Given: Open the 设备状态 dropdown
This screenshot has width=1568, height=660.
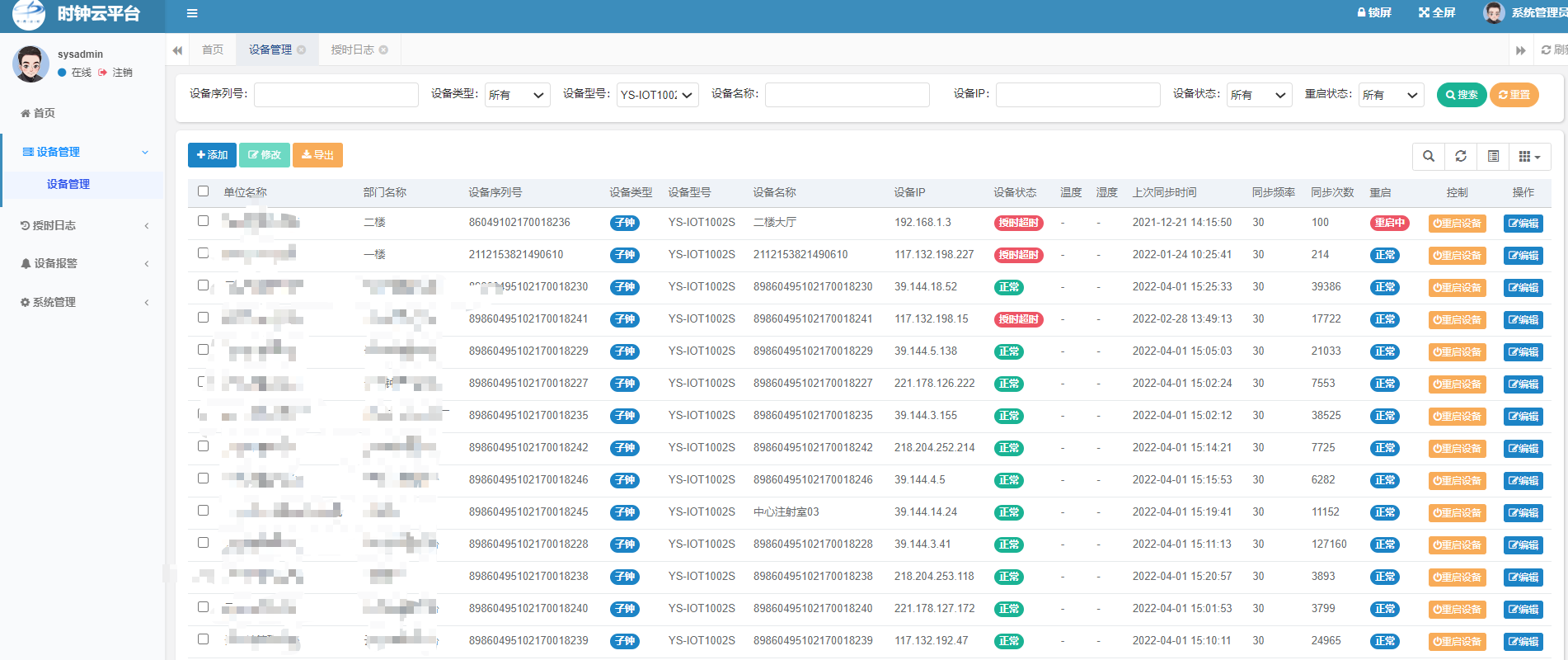Looking at the screenshot, I should tap(1260, 95).
